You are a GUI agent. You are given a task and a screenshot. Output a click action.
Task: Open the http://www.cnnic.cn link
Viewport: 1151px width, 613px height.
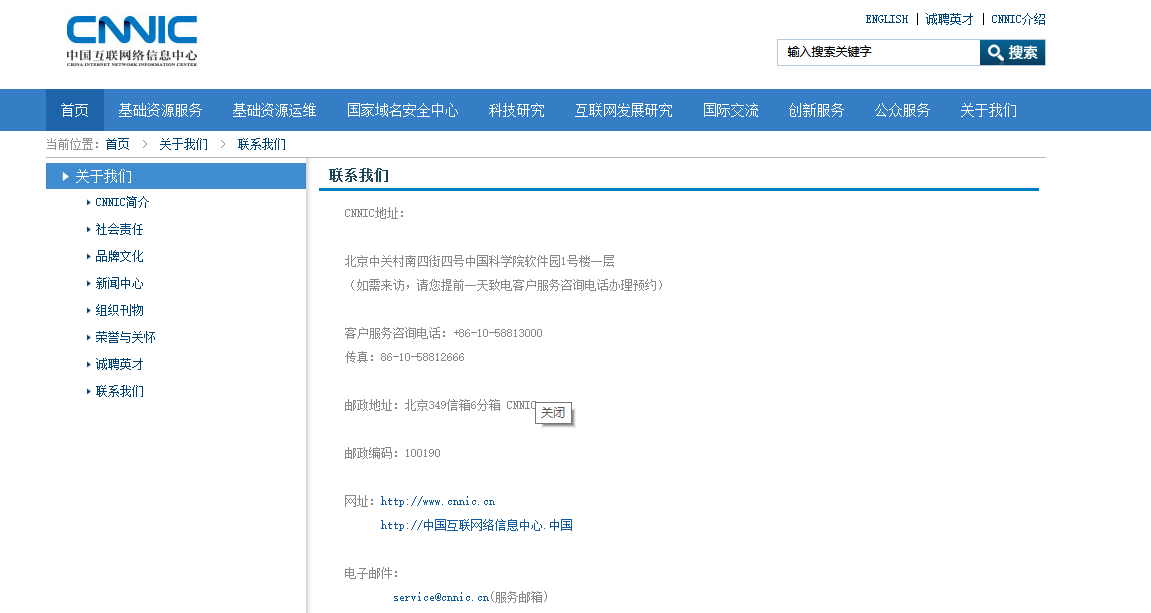pyautogui.click(x=437, y=501)
